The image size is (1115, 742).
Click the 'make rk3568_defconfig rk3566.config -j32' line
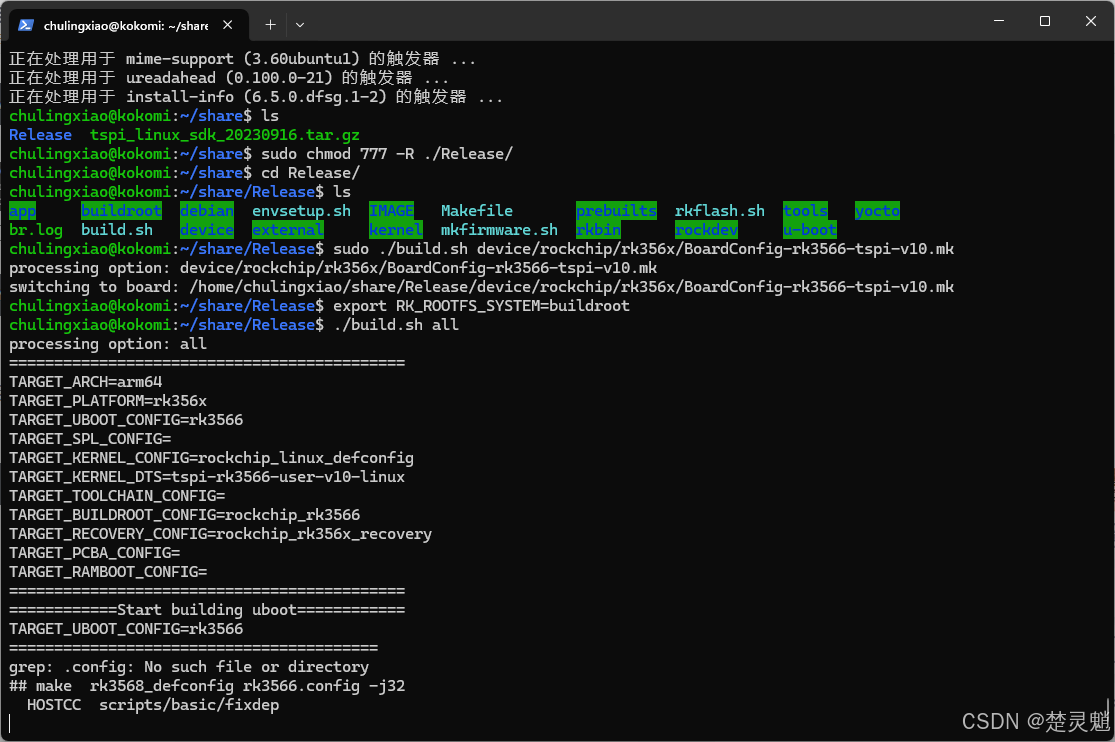pos(207,687)
